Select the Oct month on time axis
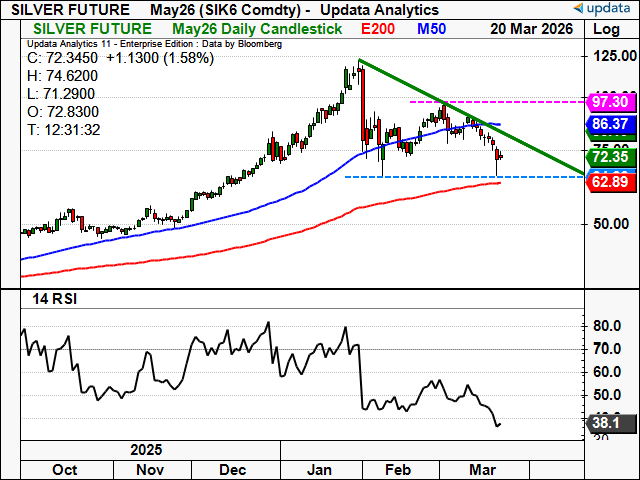The image size is (640, 480). coord(65,469)
